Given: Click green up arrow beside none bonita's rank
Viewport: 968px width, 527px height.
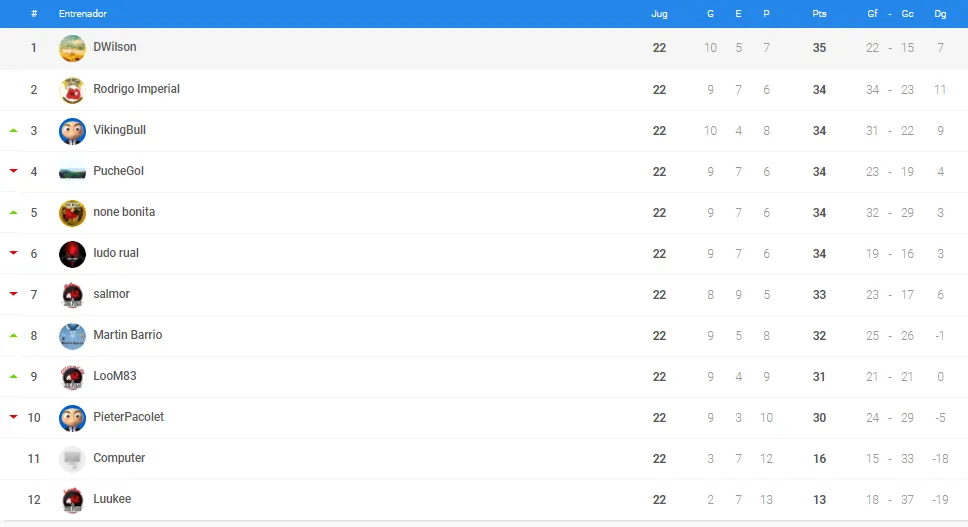Looking at the screenshot, I should (x=14, y=212).
